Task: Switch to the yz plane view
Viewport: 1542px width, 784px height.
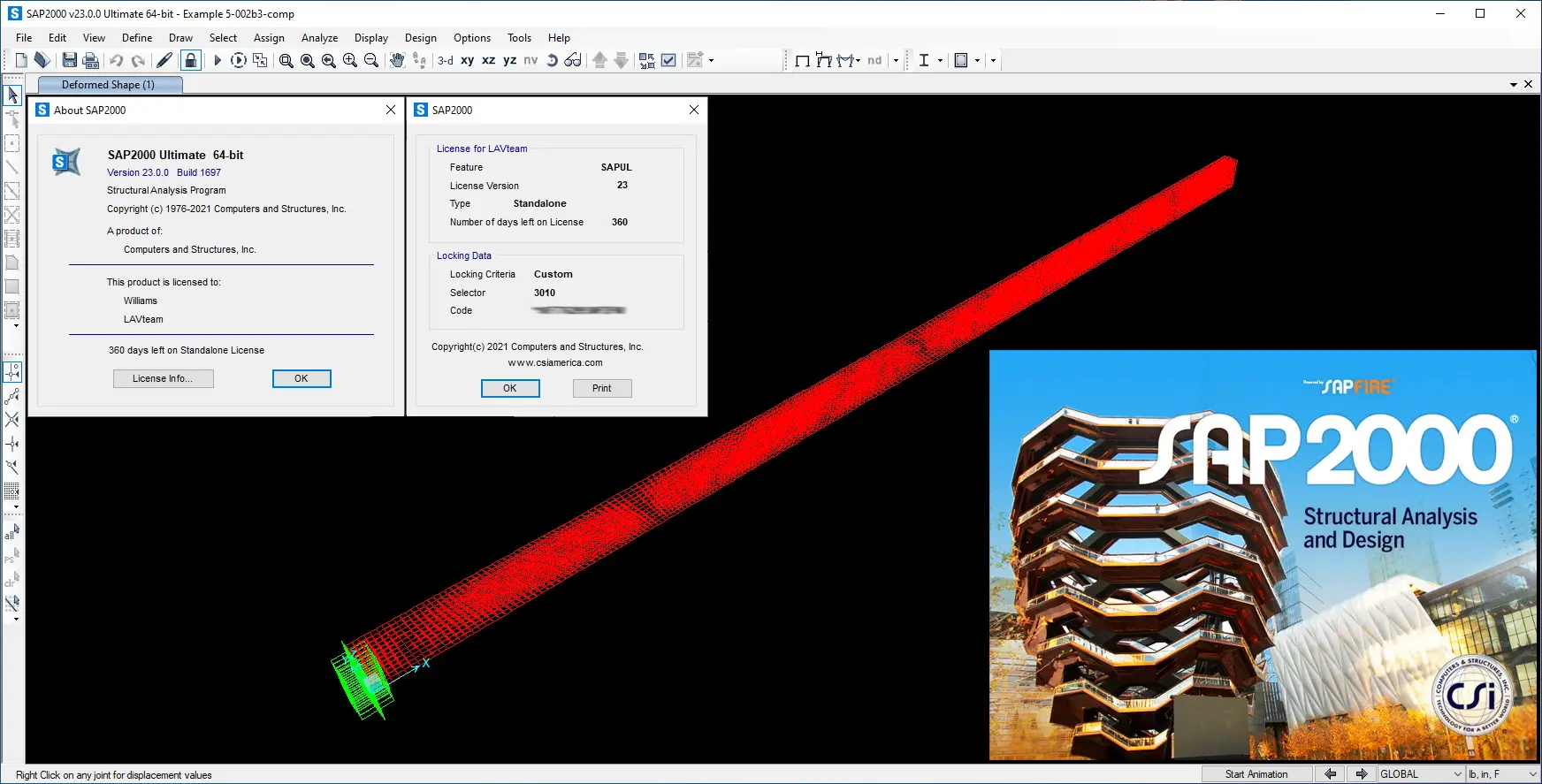Action: 510,60
